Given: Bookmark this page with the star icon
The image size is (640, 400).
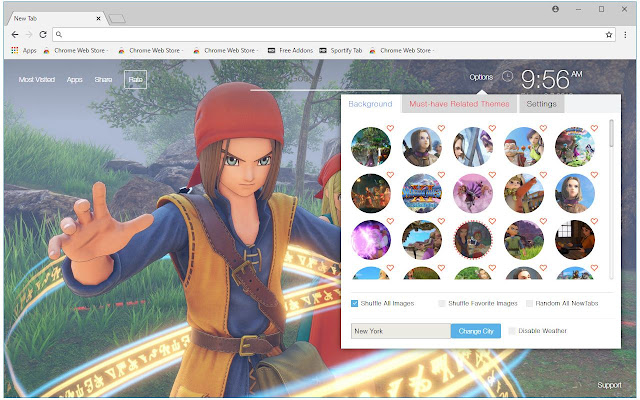Looking at the screenshot, I should [x=609, y=35].
